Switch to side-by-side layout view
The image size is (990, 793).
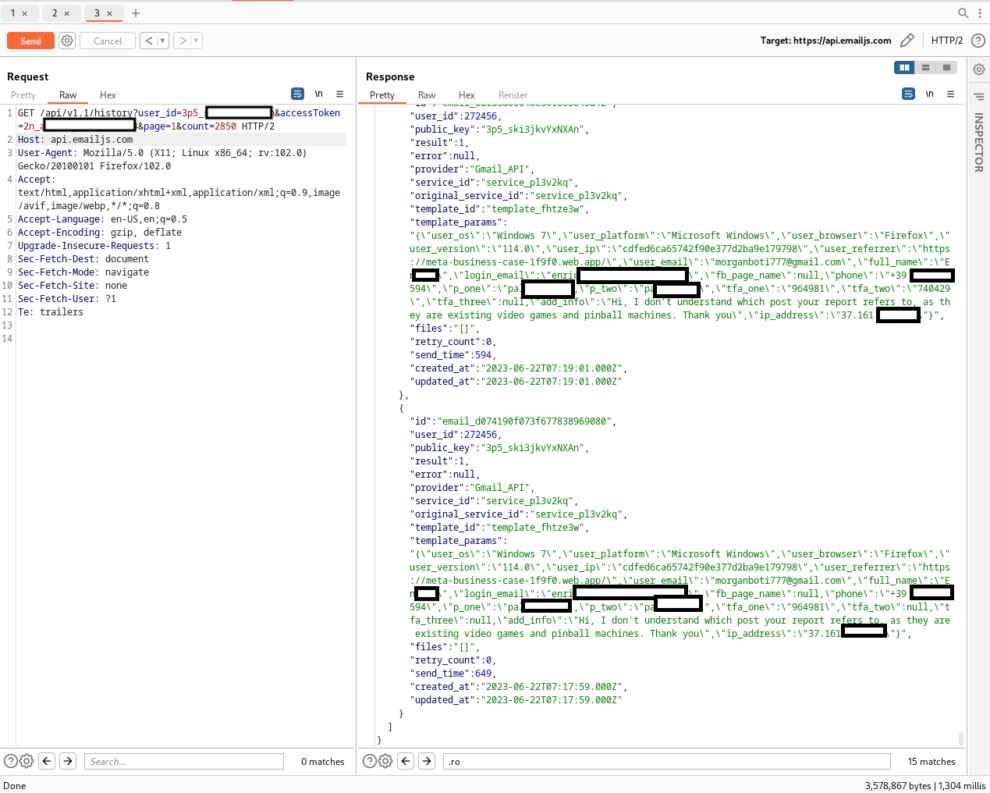point(905,68)
